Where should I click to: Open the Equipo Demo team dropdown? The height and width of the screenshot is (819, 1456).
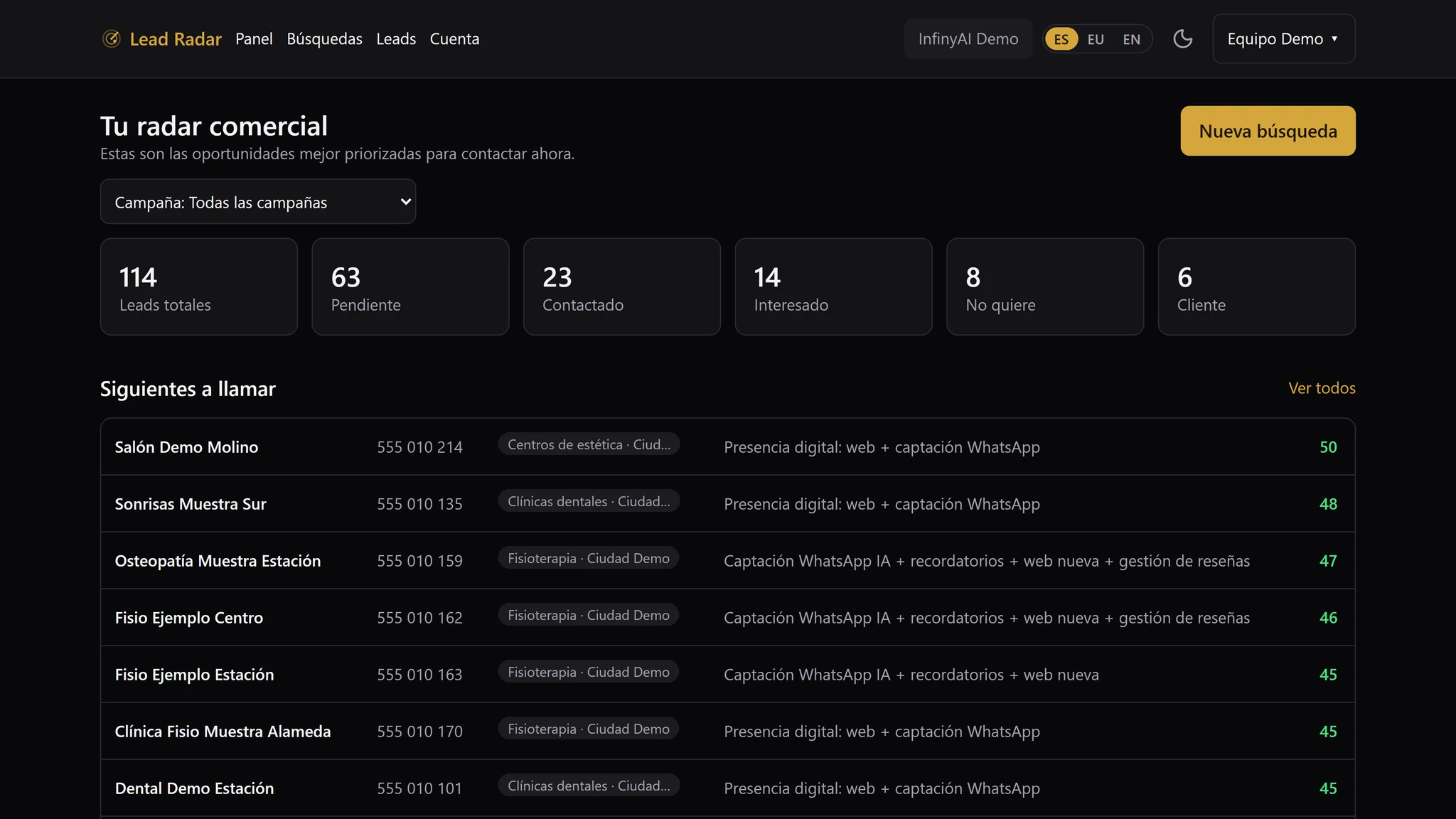pyautogui.click(x=1283, y=39)
